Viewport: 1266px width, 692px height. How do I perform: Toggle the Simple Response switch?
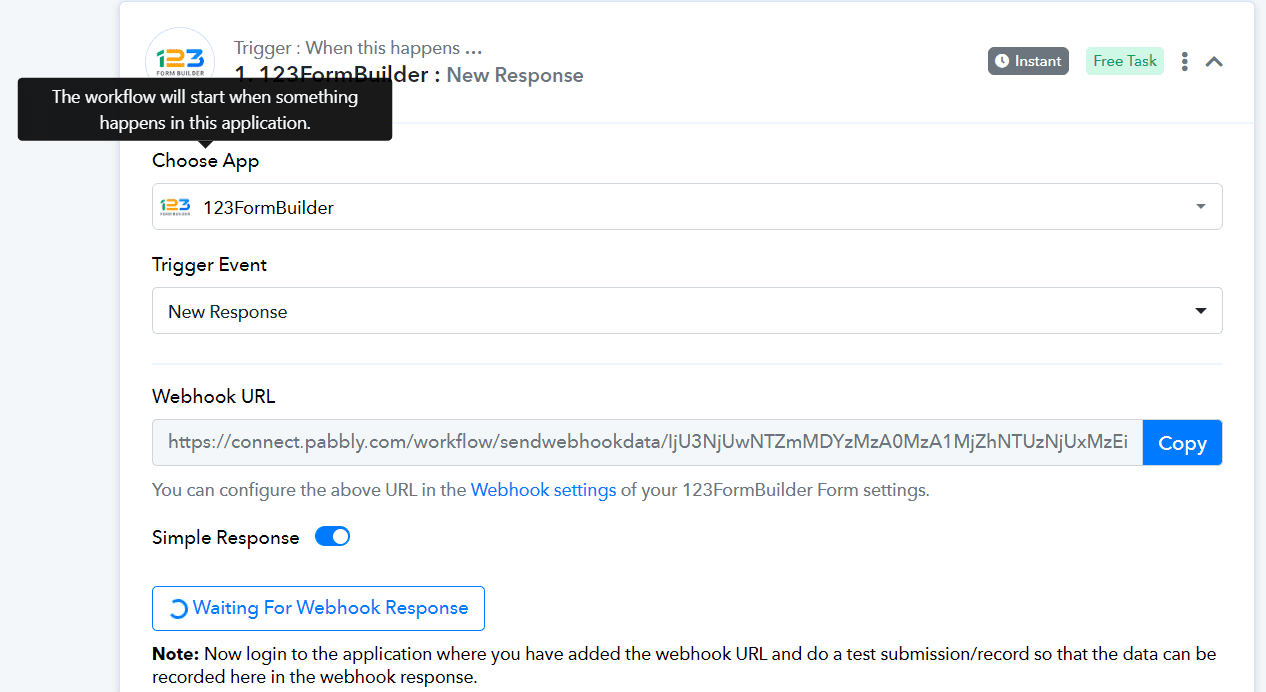click(x=332, y=537)
